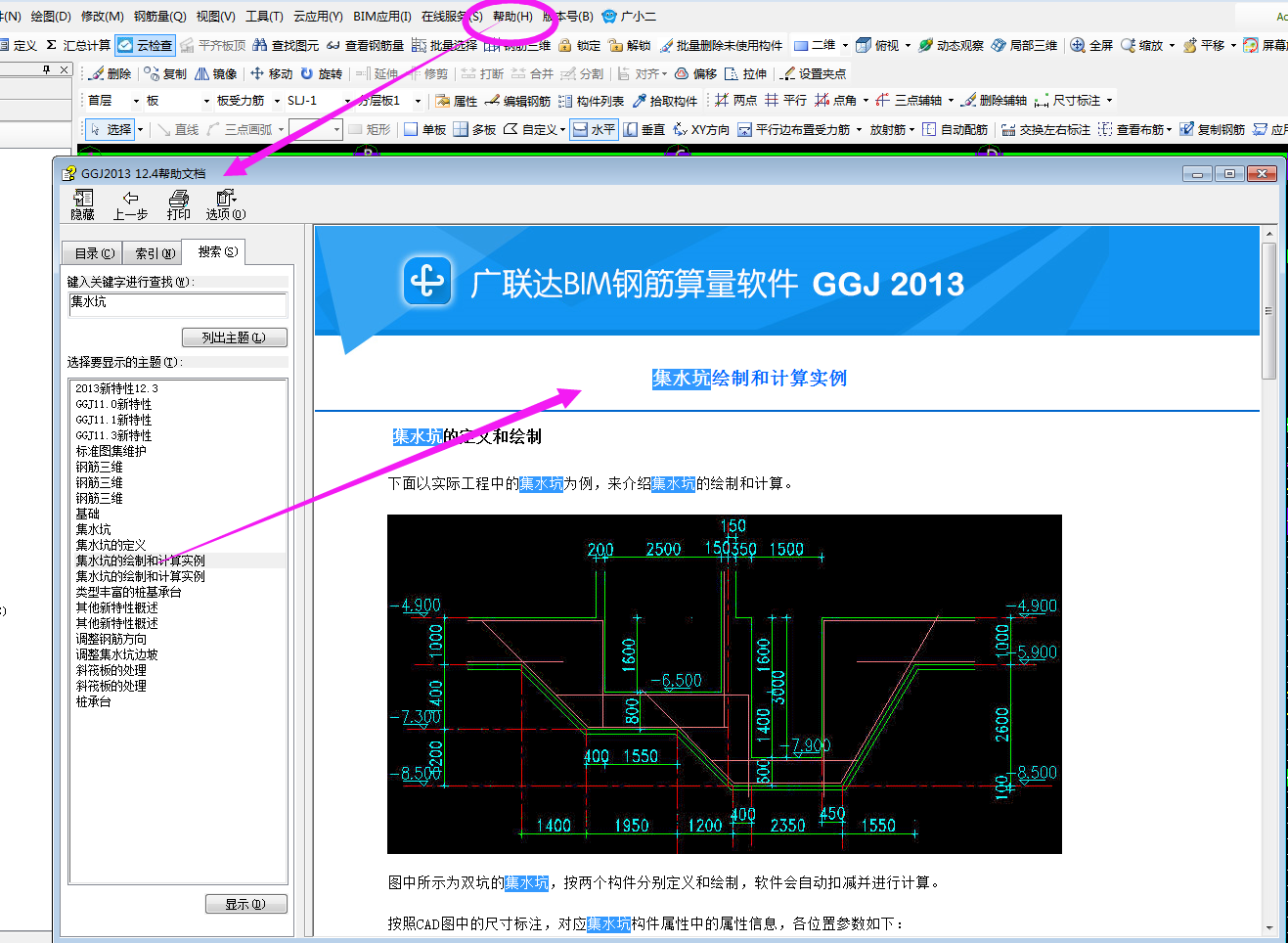Click the 锁定 lock icon
The image size is (1288, 943).
tap(564, 45)
